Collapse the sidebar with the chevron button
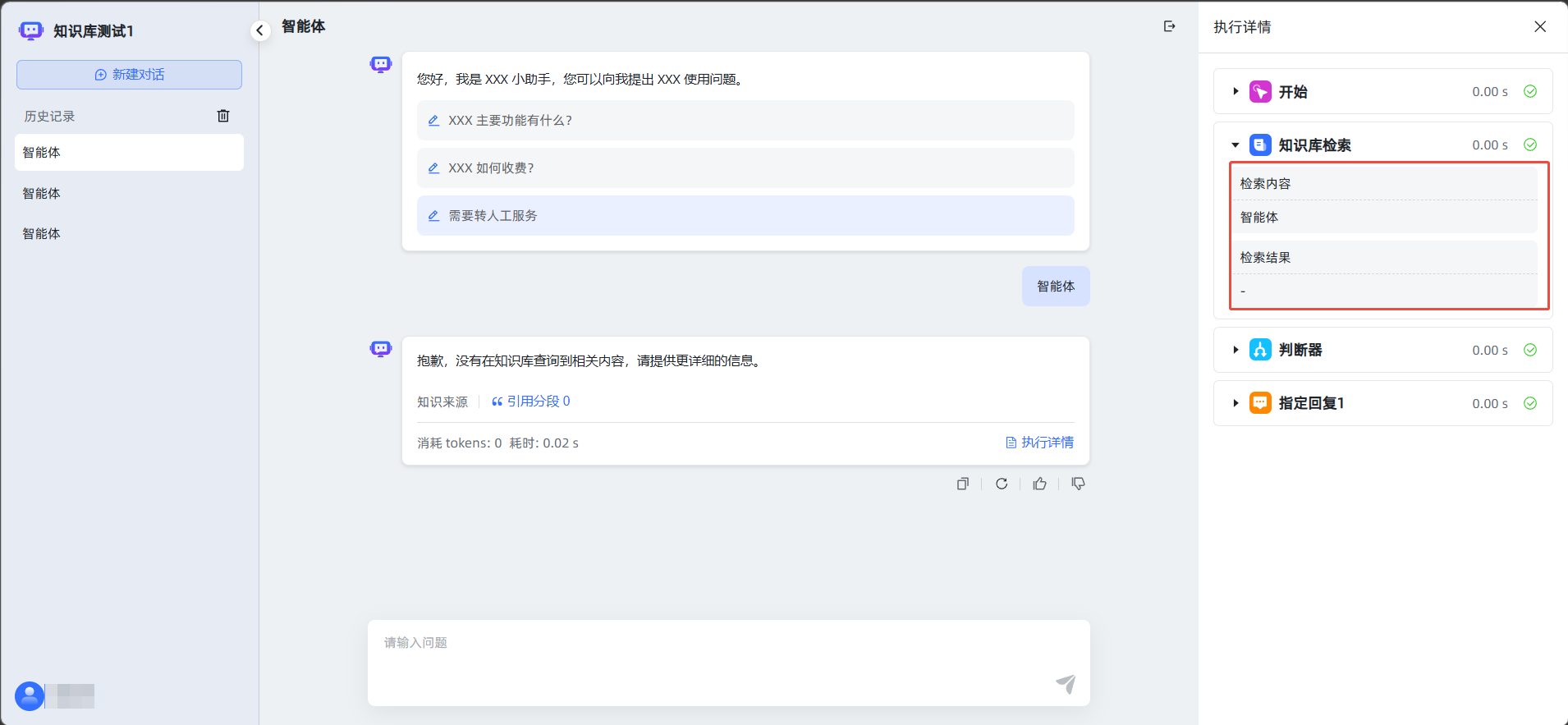The width and height of the screenshot is (1568, 725). (259, 30)
